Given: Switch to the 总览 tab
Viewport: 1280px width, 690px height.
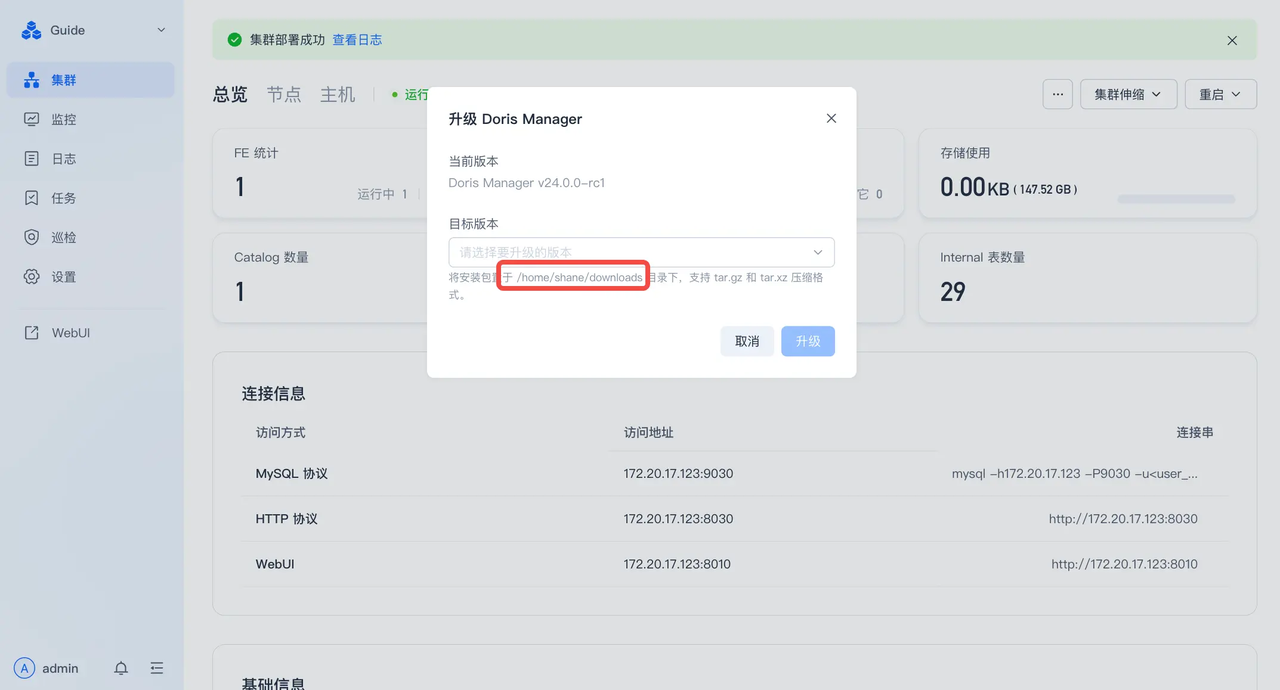Looking at the screenshot, I should (230, 94).
